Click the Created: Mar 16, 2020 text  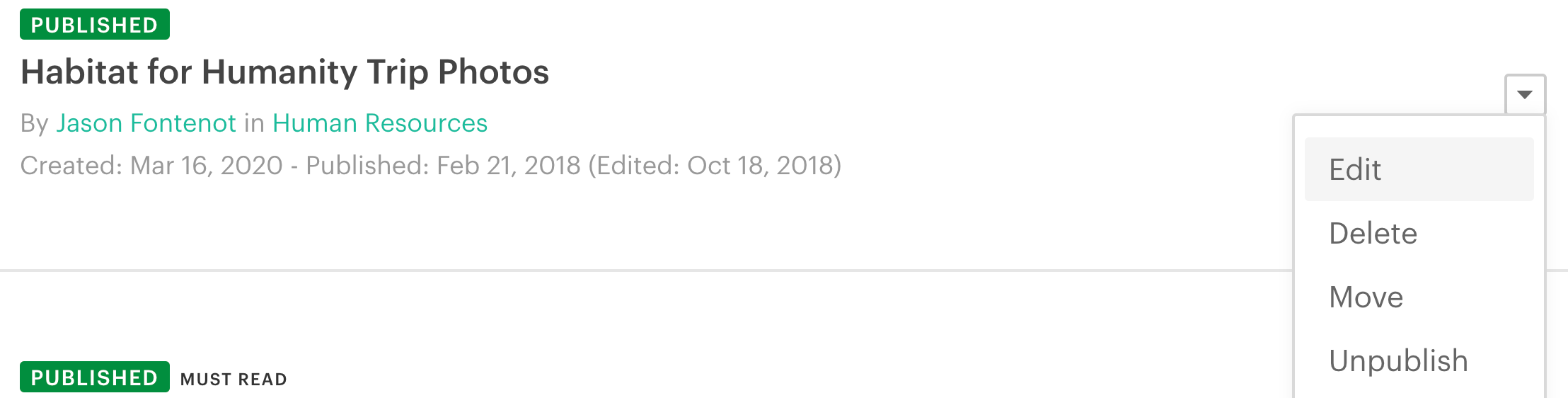click(x=151, y=165)
